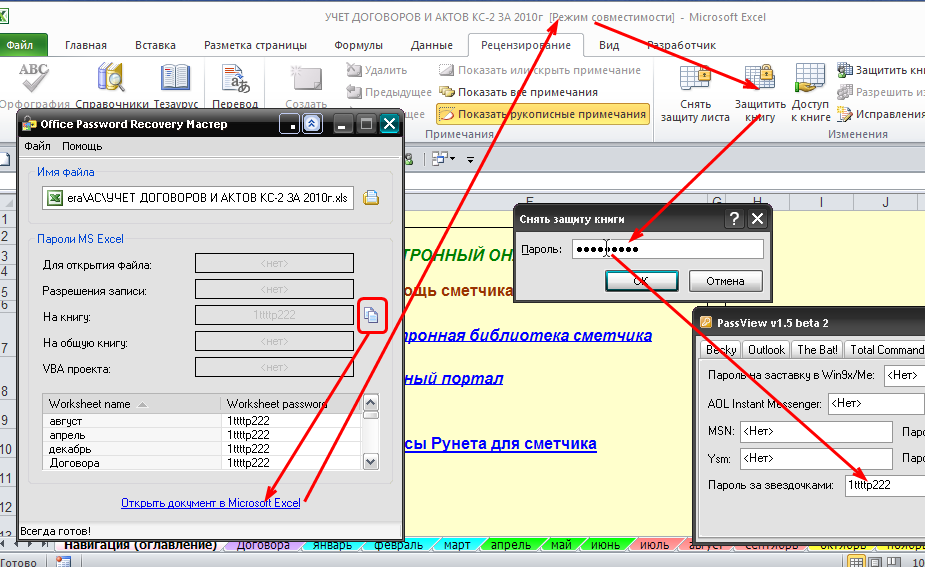Click the MSN field in PassView

816,431
